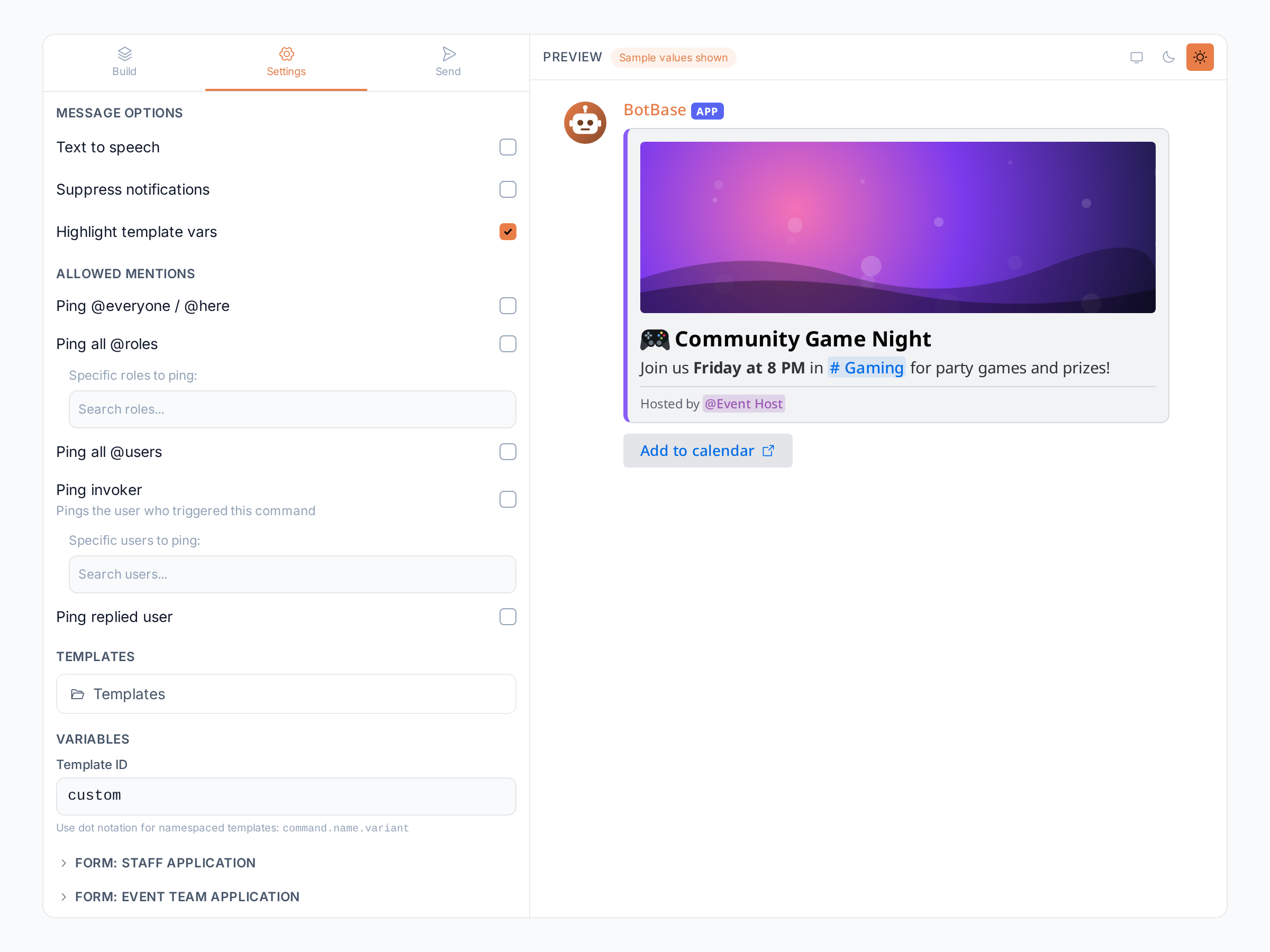1270x952 pixels.
Task: Focus the Search users field
Action: [x=292, y=574]
